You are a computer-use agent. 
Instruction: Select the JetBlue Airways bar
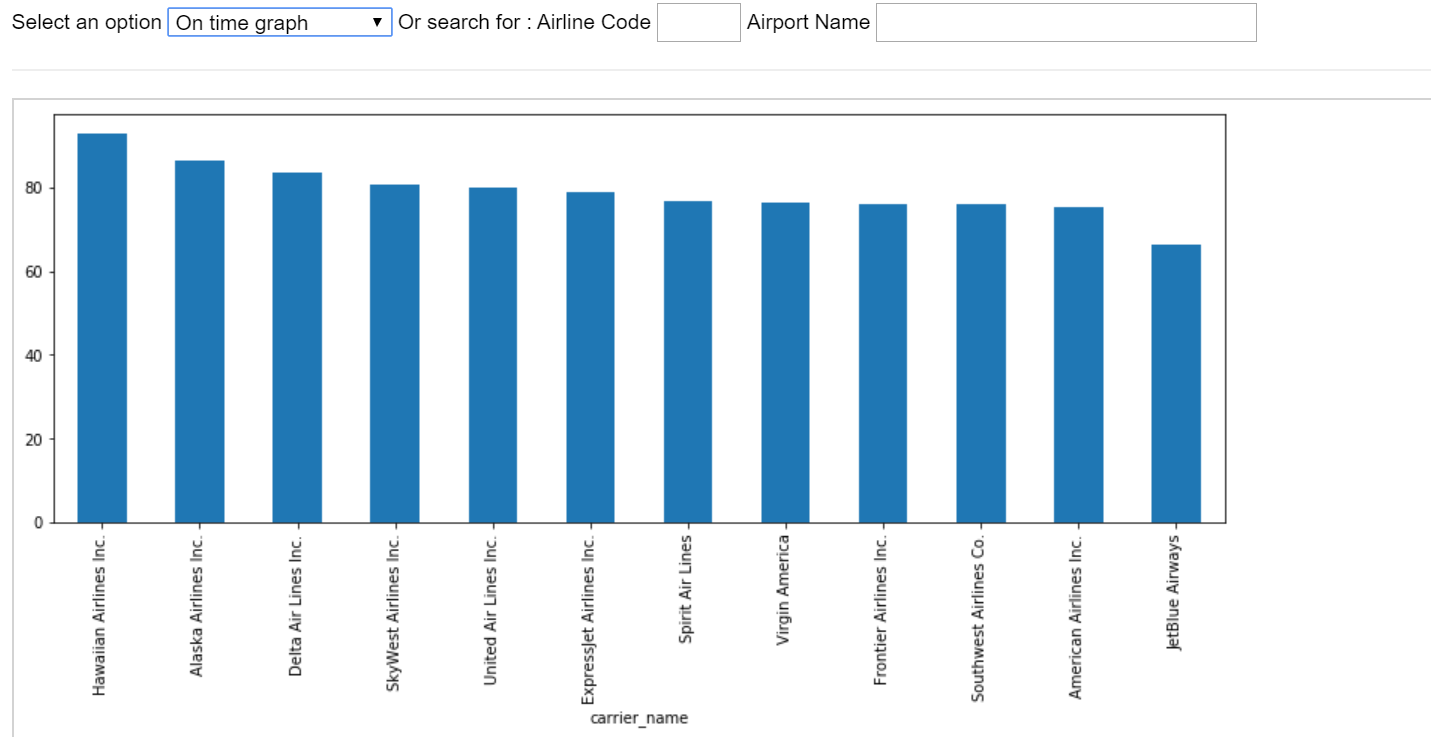[1175, 383]
